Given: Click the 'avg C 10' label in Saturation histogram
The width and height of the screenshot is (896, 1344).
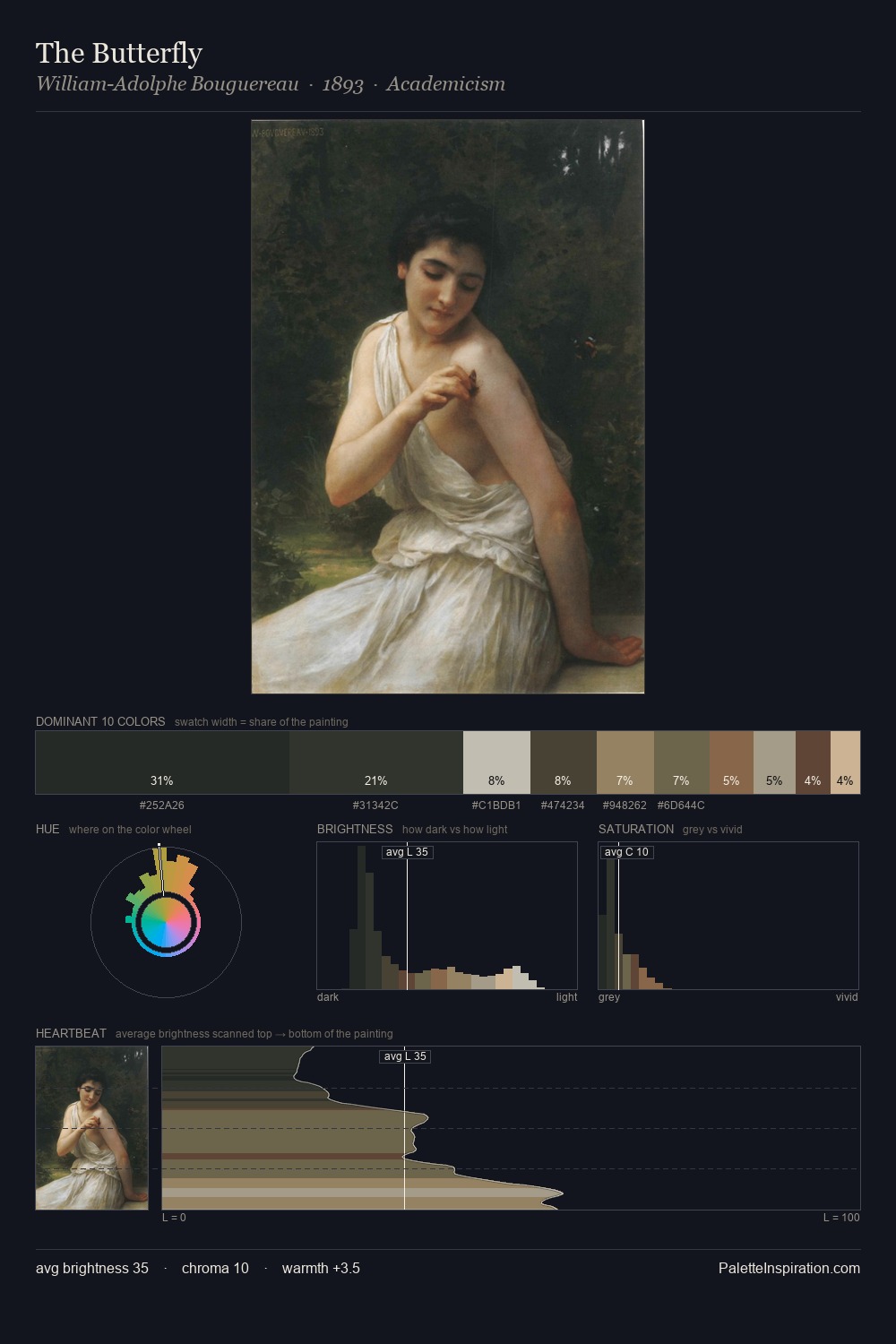Looking at the screenshot, I should tap(626, 852).
